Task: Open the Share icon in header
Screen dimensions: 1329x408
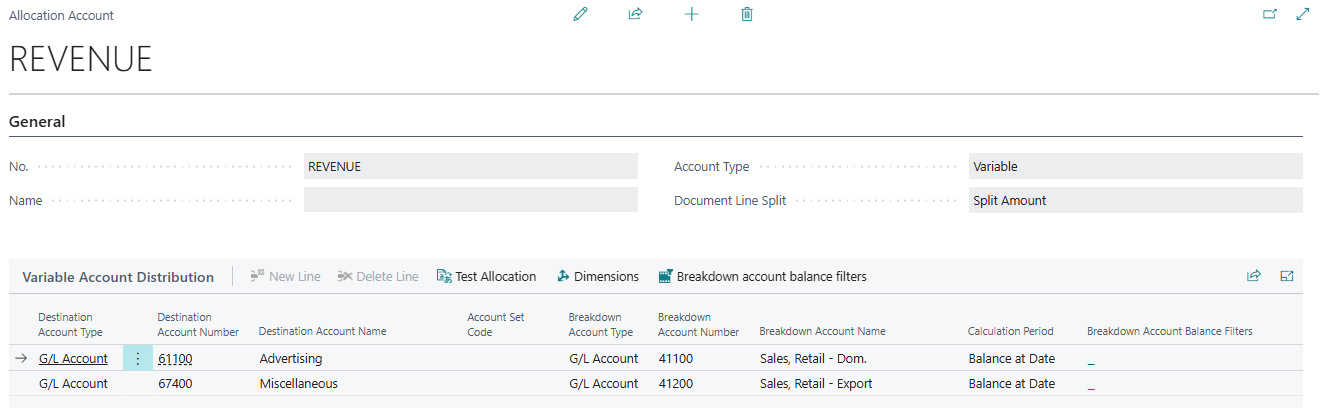Action: pos(635,15)
